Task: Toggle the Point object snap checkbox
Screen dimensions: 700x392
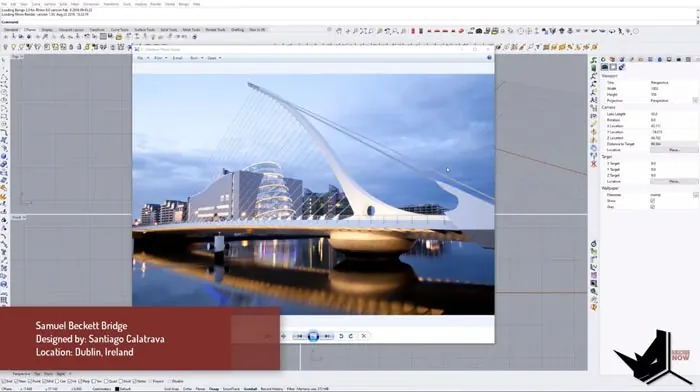Action: [30, 381]
